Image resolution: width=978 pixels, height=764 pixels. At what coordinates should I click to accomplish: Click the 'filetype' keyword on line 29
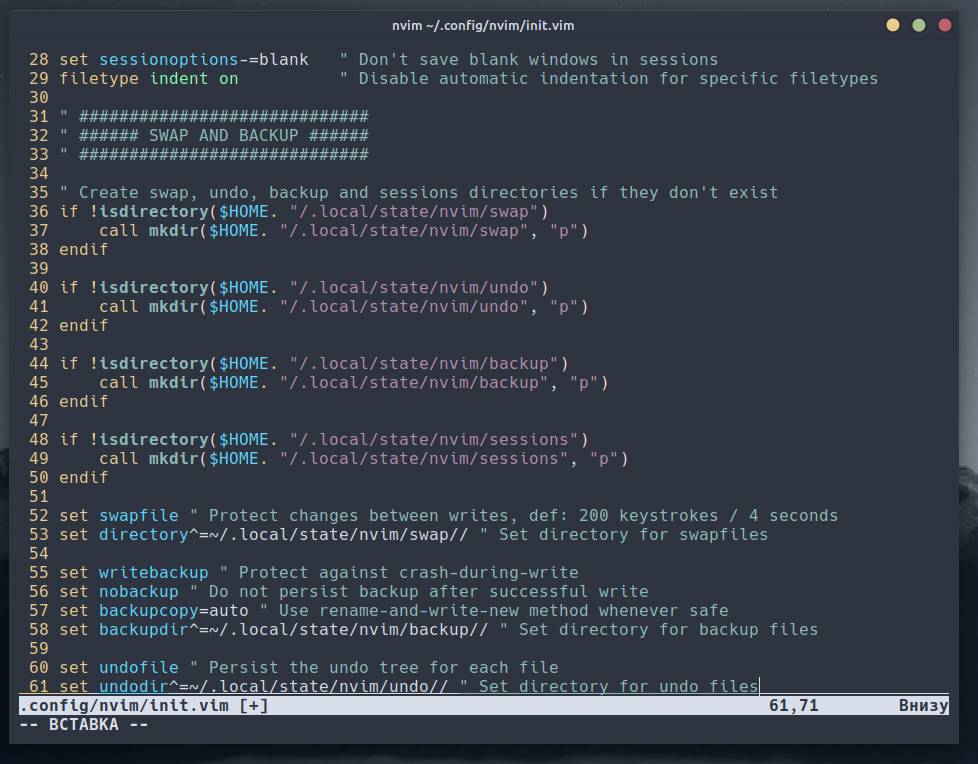click(x=98, y=78)
